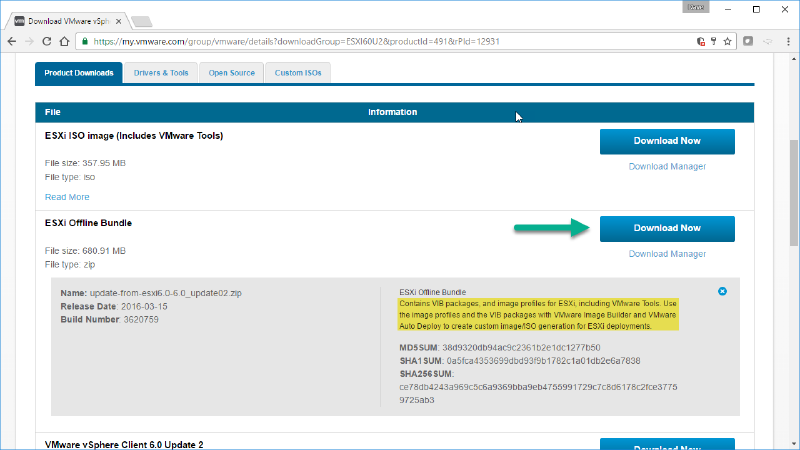The height and width of the screenshot is (450, 800).
Task: Reload the VMware download page
Action: [46, 42]
